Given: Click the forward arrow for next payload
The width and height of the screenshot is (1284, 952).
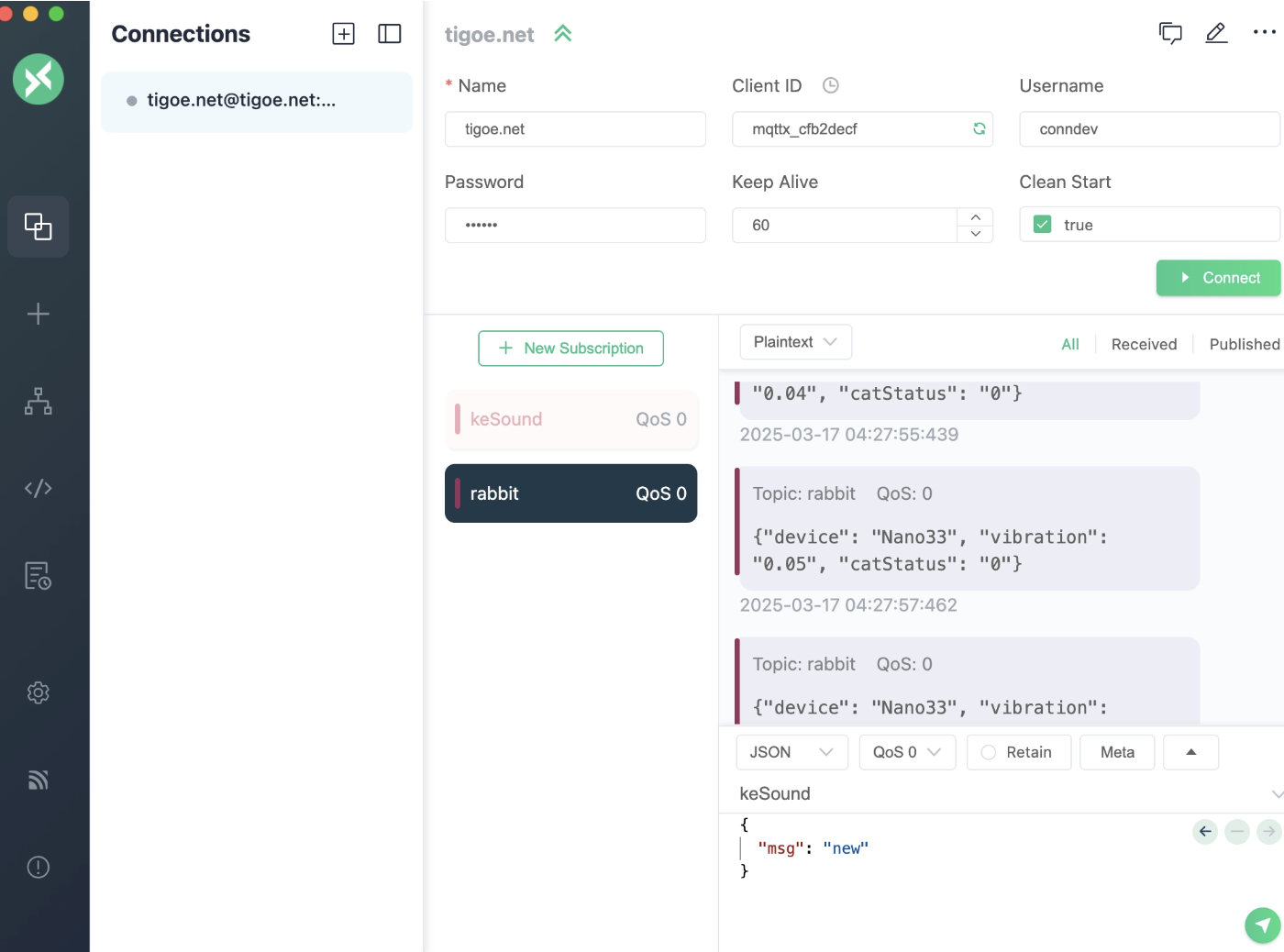Looking at the screenshot, I should point(1269,832).
